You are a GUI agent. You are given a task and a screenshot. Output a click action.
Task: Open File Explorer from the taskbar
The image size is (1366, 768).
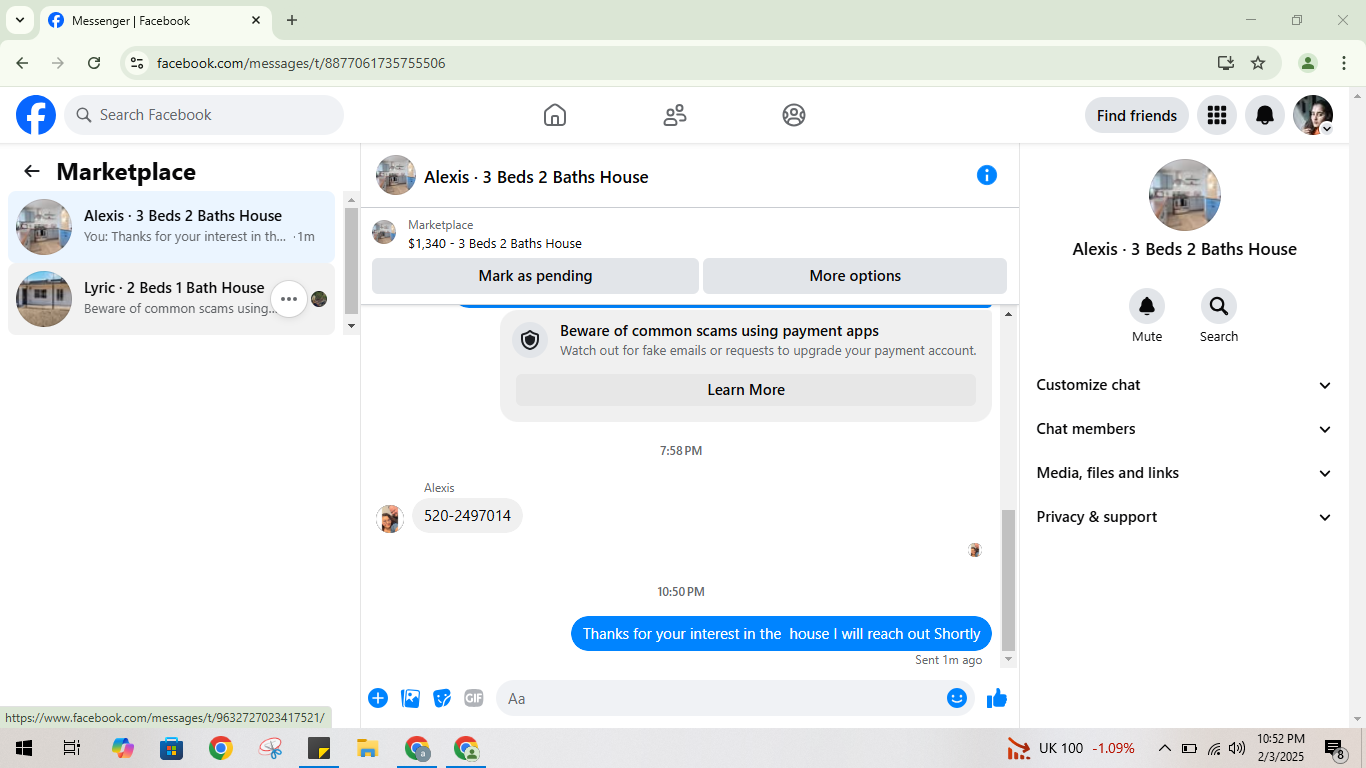[368, 748]
